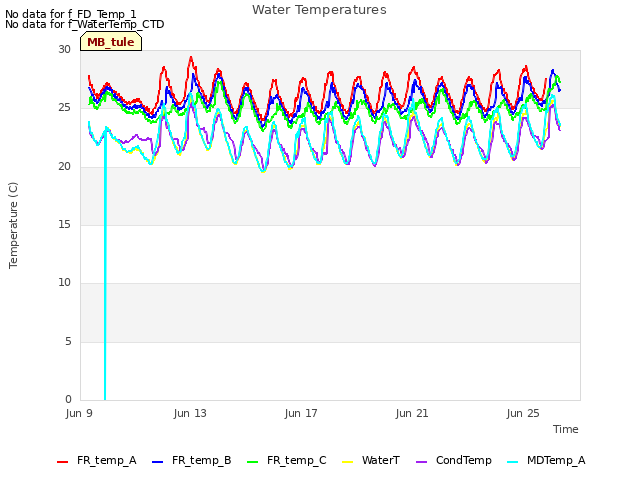The image size is (640, 480).
Task: Click the 10 y-axis tick label
Action: coord(64,282)
